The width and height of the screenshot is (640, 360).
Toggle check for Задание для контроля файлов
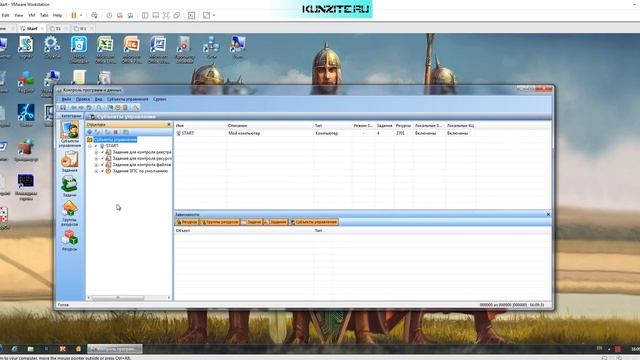[102, 164]
